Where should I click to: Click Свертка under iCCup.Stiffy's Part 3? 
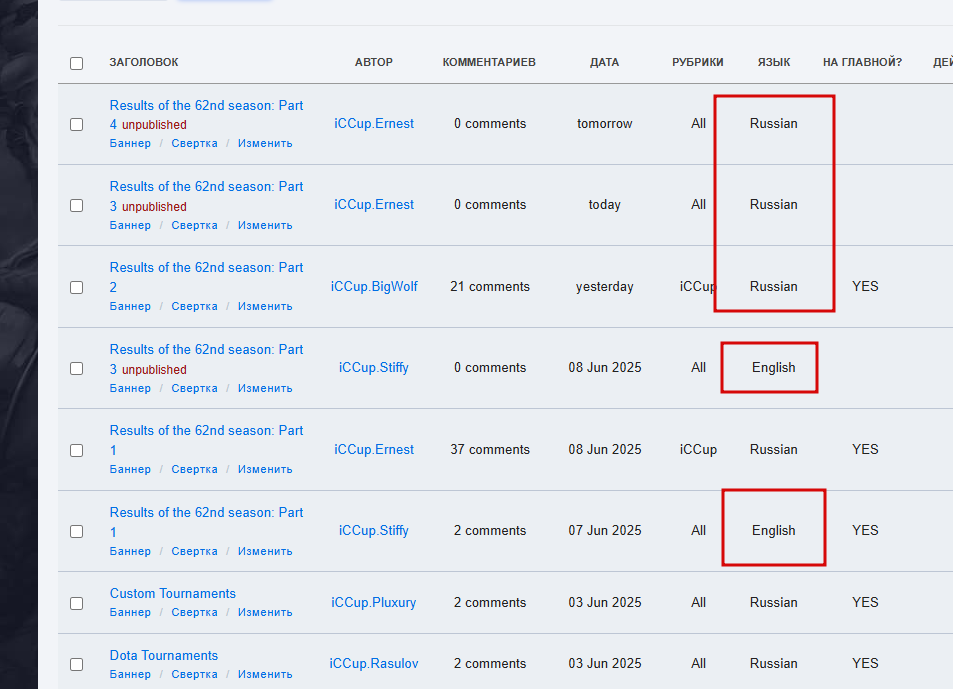pos(194,388)
